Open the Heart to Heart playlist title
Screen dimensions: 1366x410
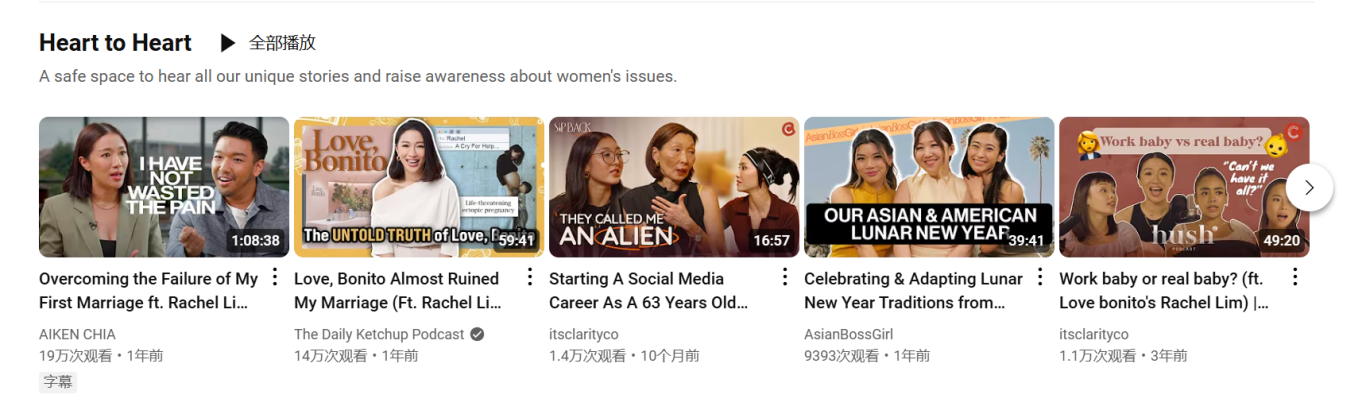coord(115,43)
